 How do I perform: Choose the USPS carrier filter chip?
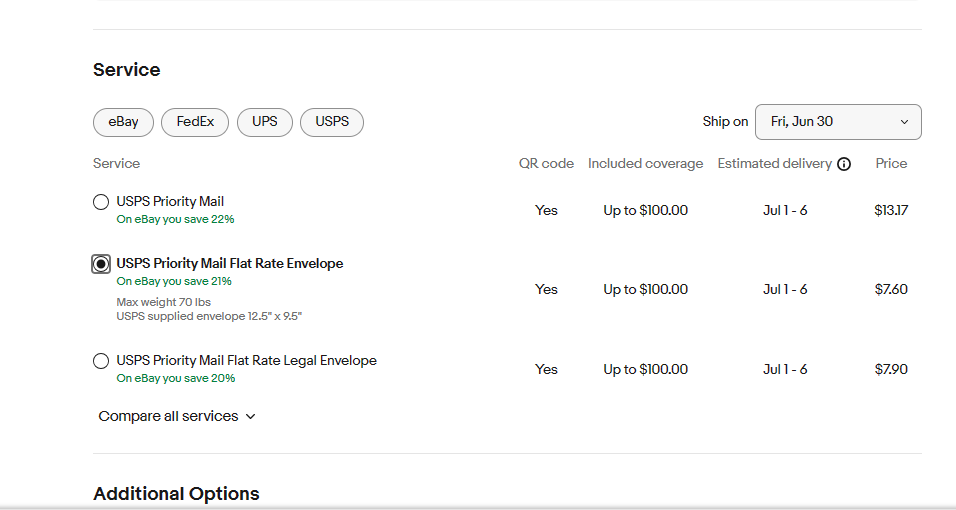pos(332,122)
